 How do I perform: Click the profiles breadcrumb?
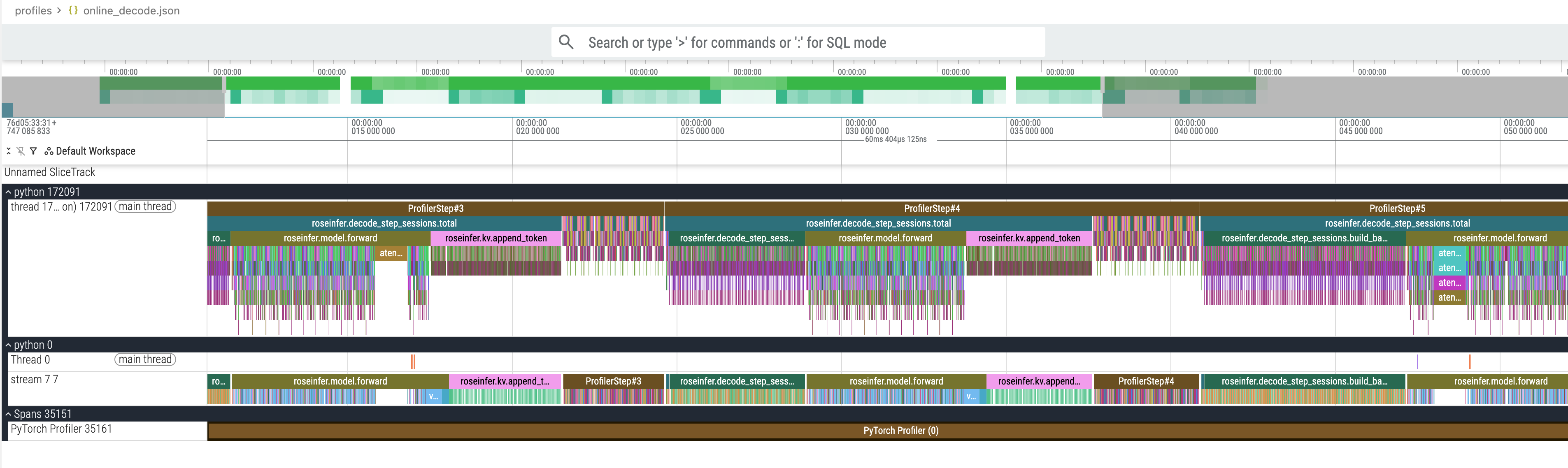tap(33, 10)
